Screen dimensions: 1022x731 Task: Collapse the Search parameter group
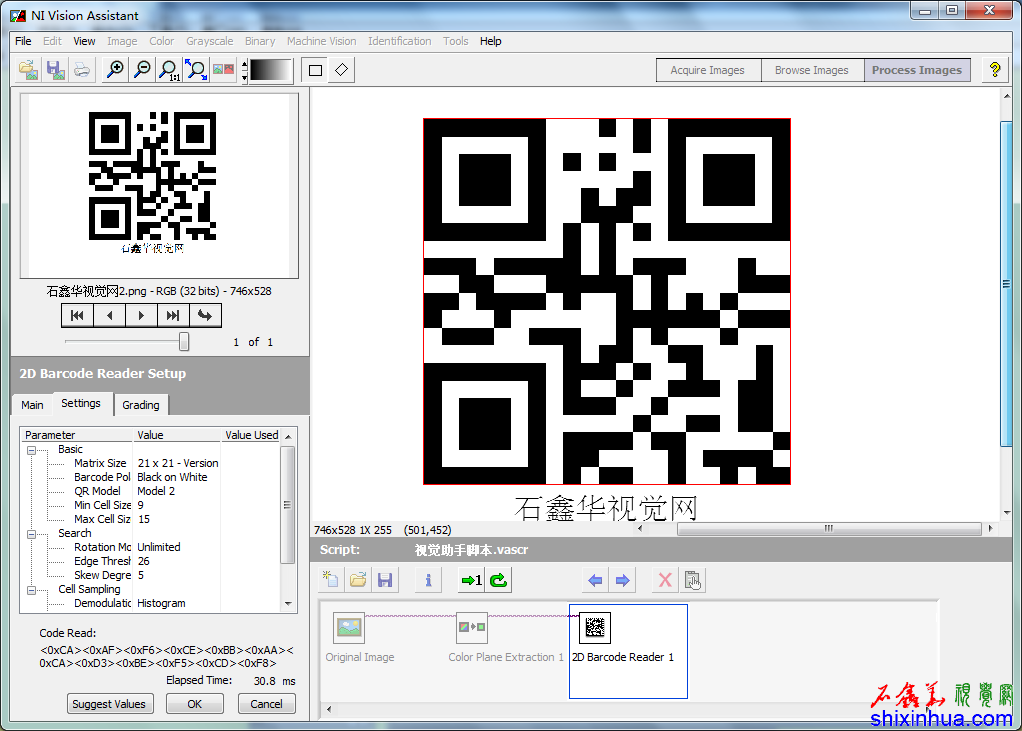[x=31, y=534]
